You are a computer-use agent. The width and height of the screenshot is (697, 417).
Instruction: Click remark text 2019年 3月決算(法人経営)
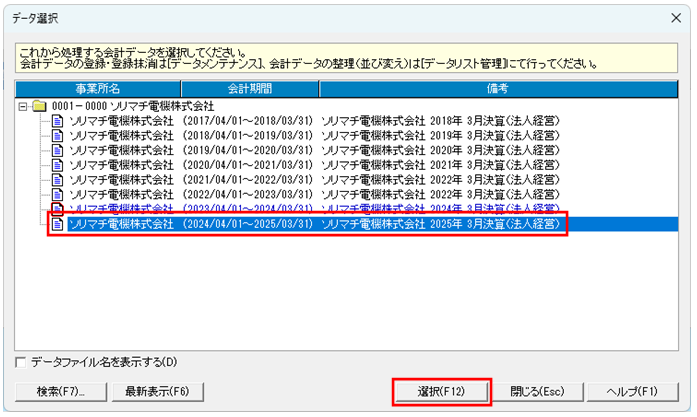tap(495, 136)
